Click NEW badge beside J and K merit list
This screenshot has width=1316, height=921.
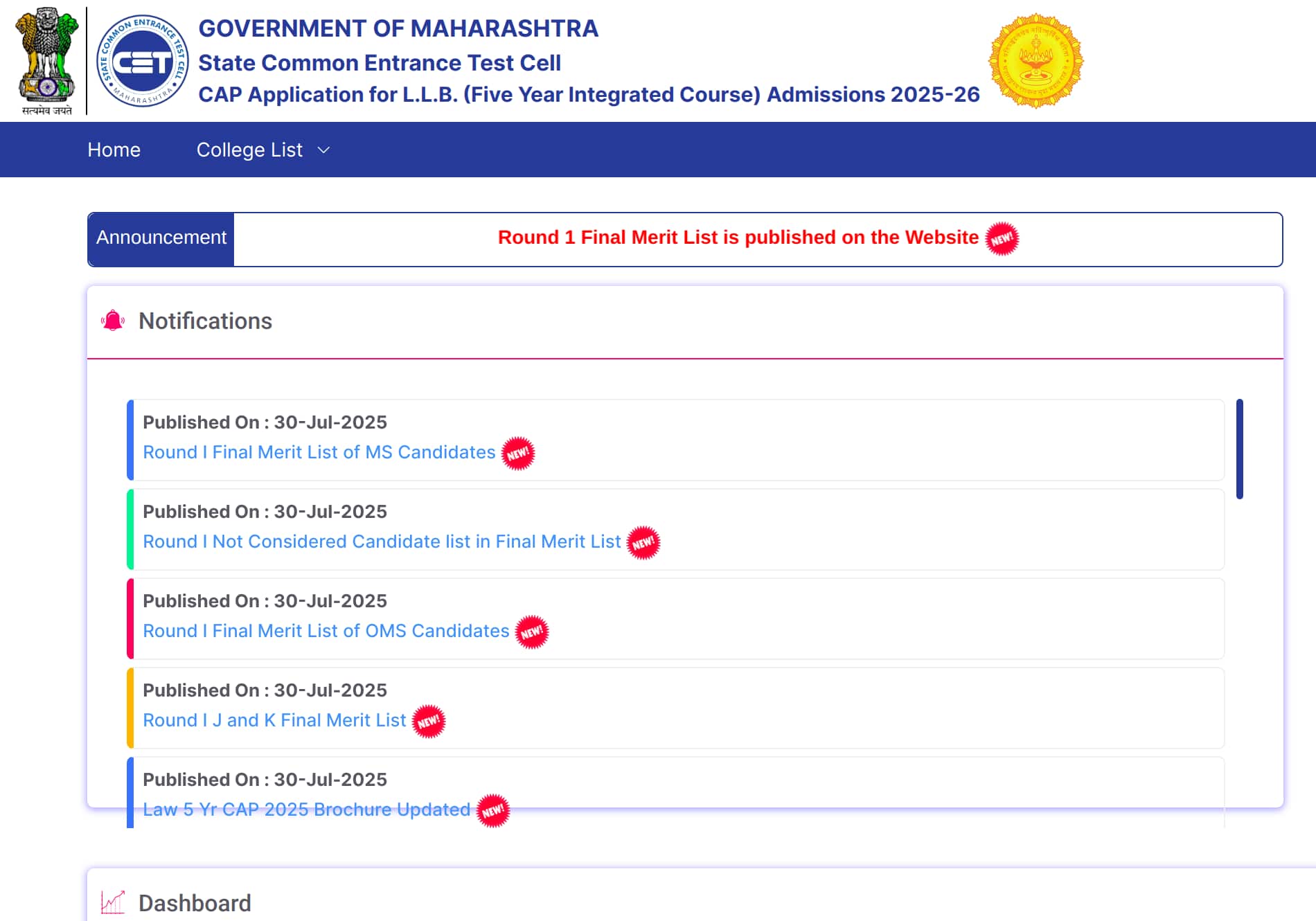(x=429, y=722)
